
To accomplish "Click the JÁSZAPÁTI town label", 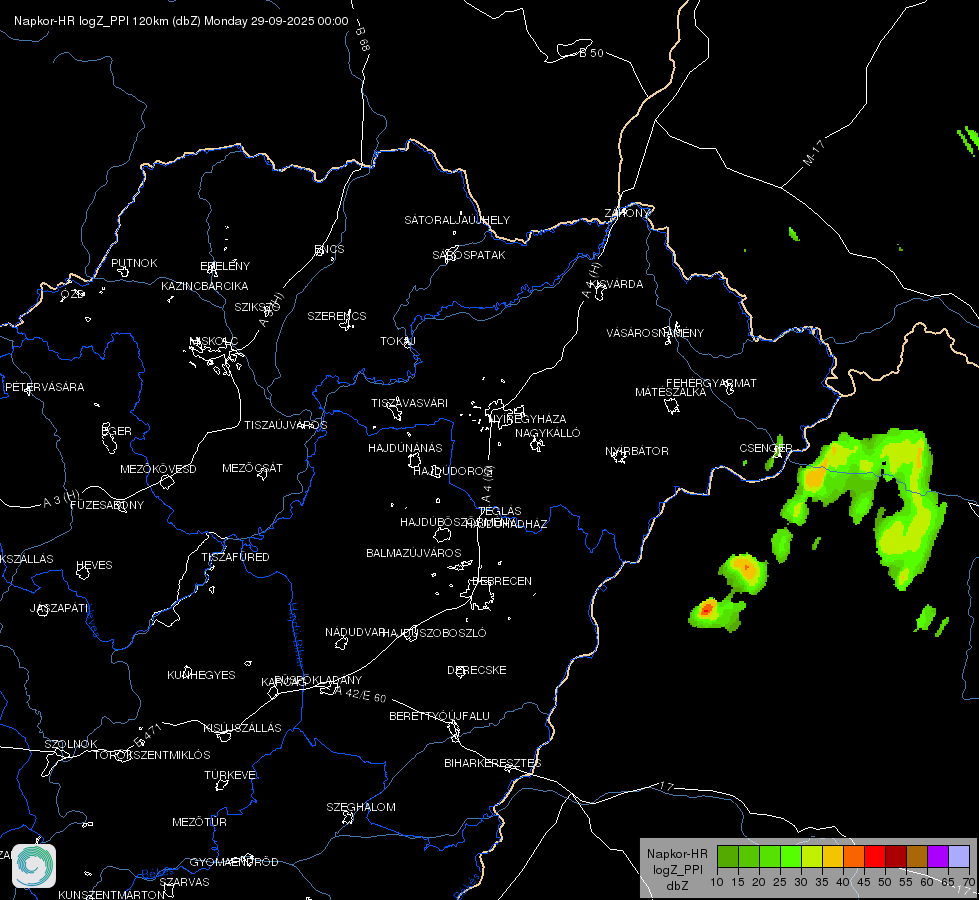I will click(x=59, y=608).
